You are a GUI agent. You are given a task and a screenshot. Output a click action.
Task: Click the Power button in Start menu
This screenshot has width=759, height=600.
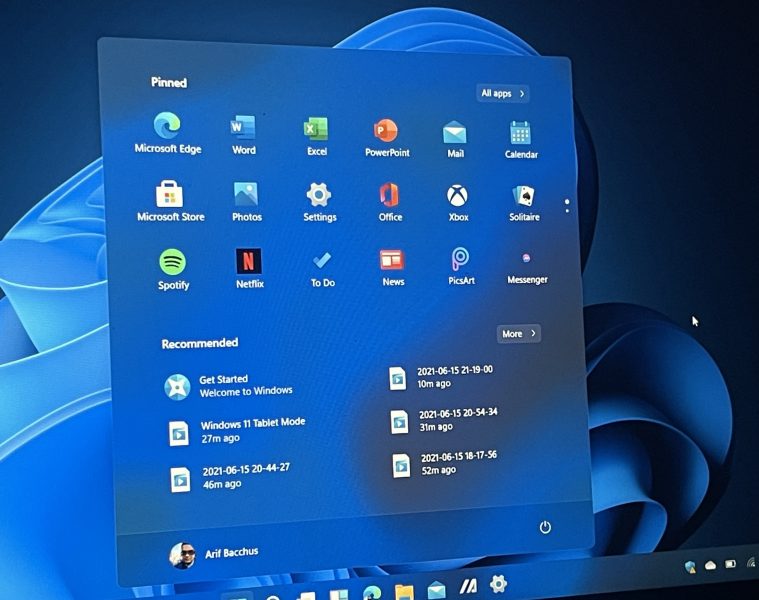pos(545,527)
